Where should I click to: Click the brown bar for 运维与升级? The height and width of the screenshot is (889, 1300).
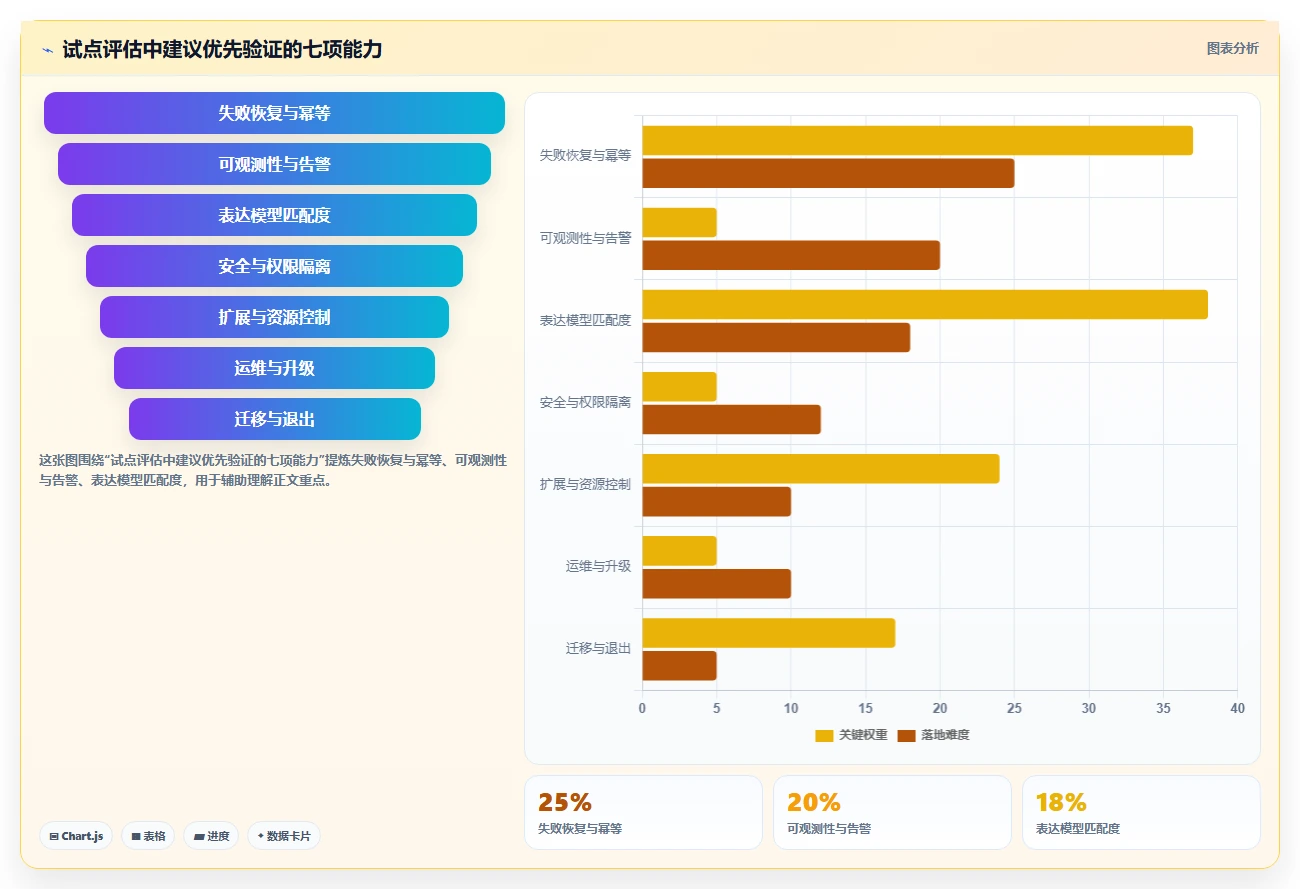(x=716, y=583)
